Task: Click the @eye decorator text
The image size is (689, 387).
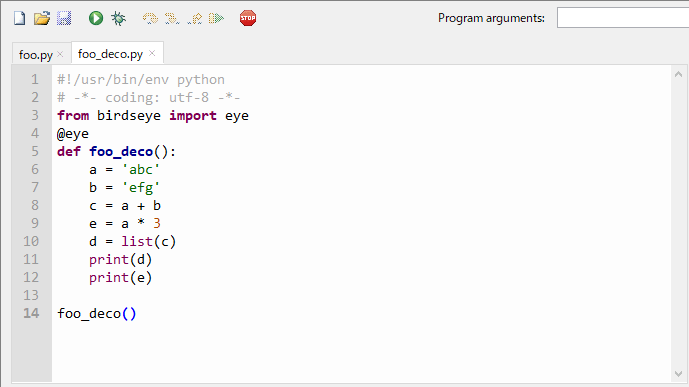Action: (73, 134)
